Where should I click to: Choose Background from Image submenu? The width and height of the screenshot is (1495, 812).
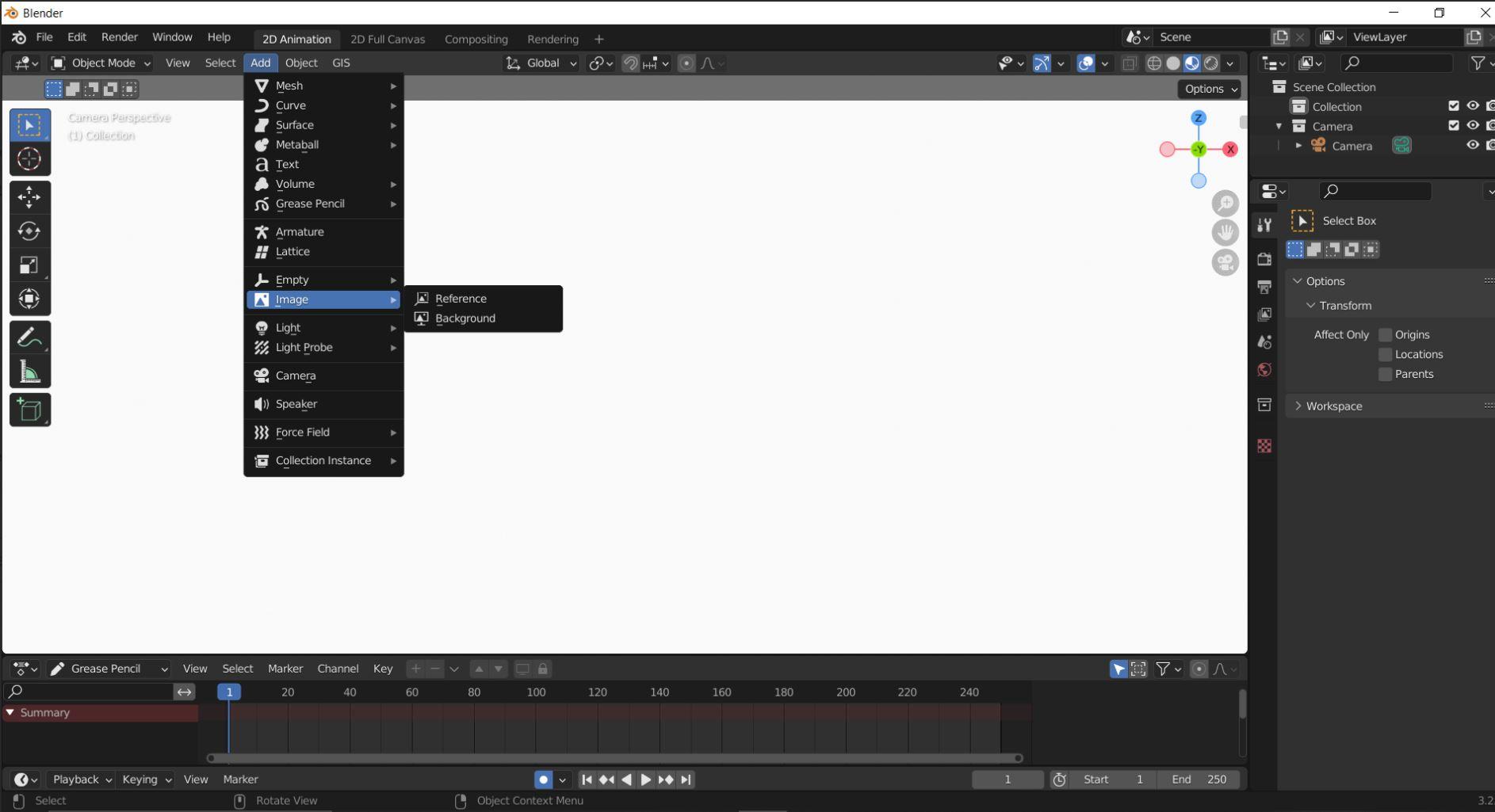483,318
